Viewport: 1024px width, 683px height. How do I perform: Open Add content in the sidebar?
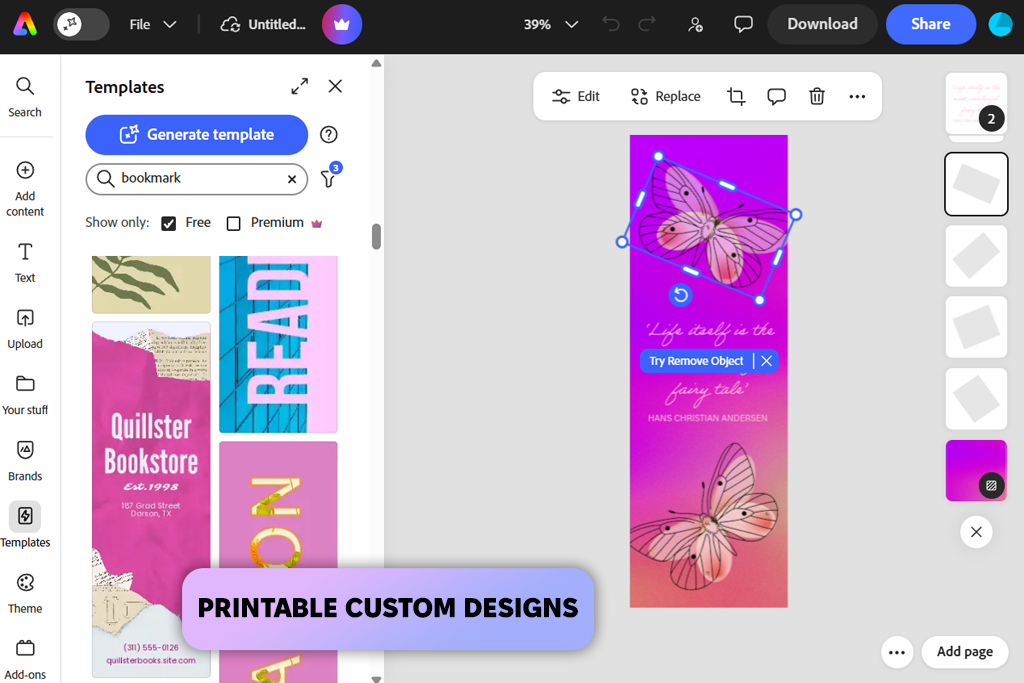25,189
